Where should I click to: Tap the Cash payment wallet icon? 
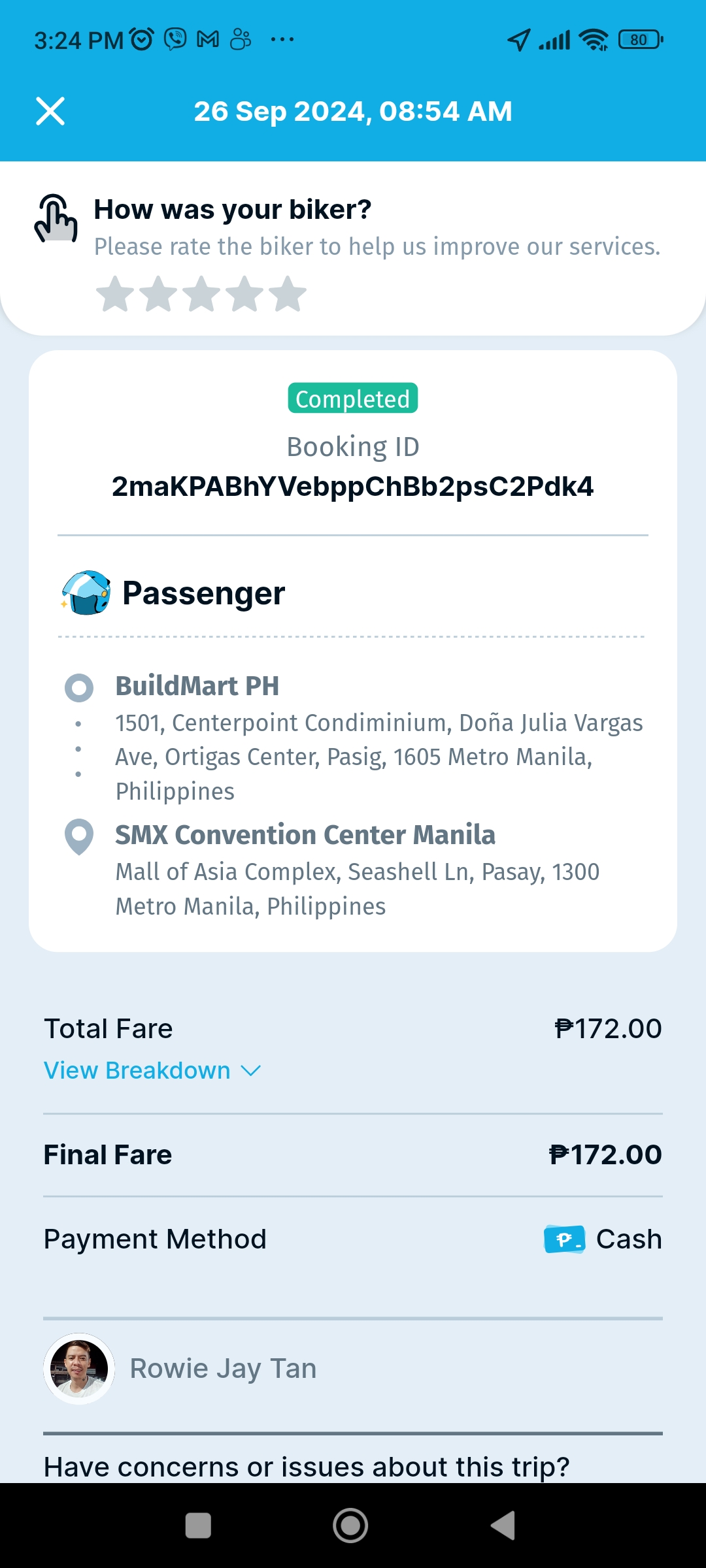click(564, 1239)
